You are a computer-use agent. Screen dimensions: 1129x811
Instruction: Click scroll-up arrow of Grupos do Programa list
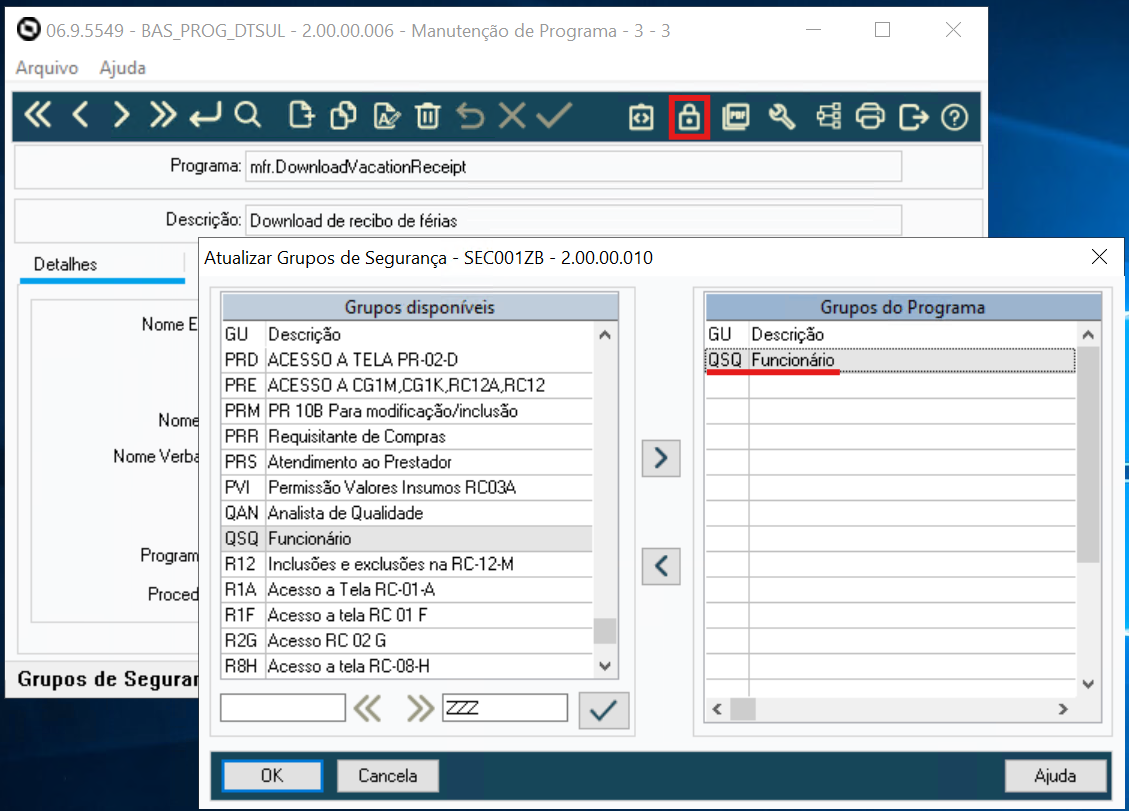pyautogui.click(x=1088, y=335)
